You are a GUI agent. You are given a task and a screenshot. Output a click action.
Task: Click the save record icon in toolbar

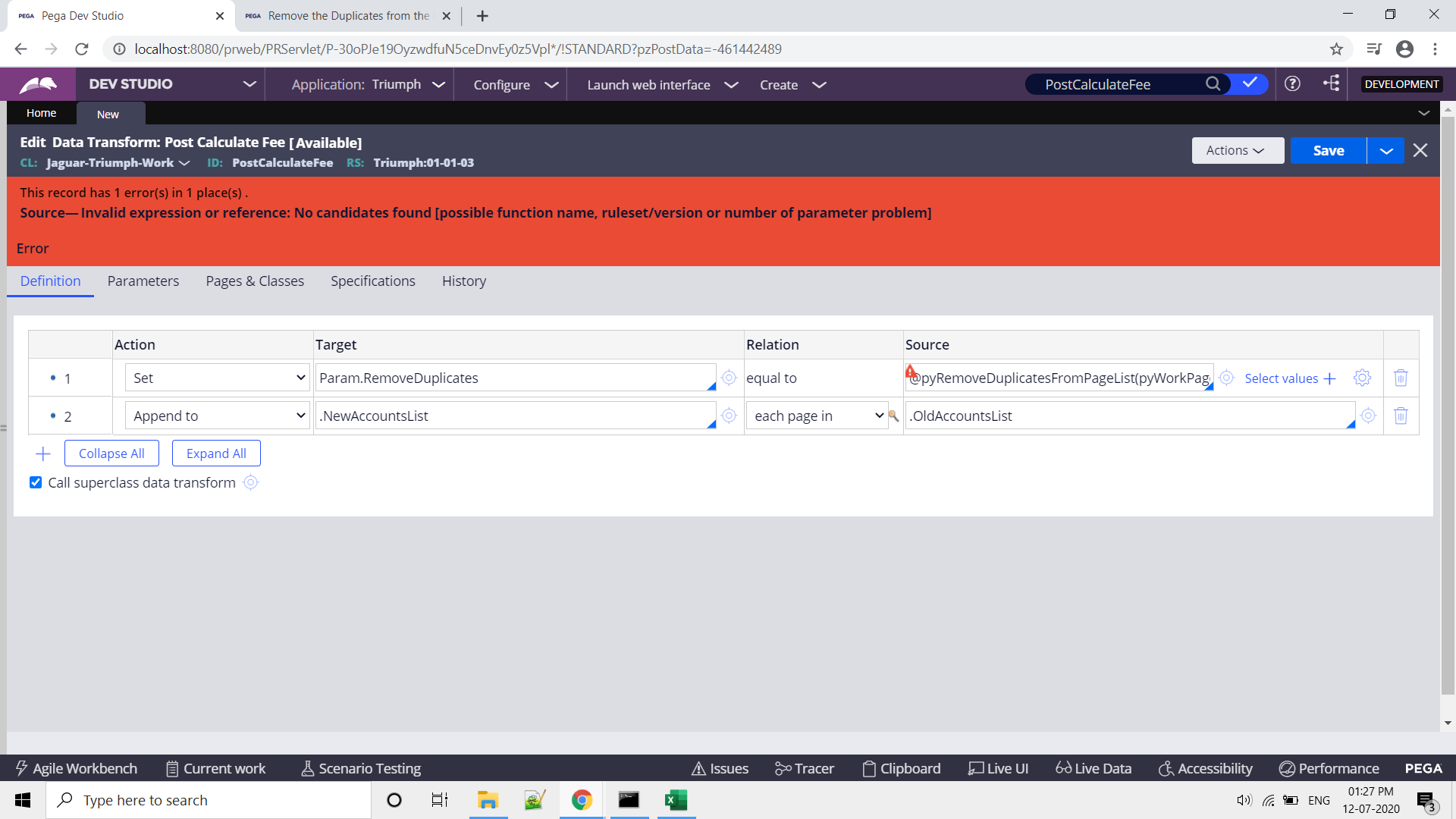[1330, 150]
